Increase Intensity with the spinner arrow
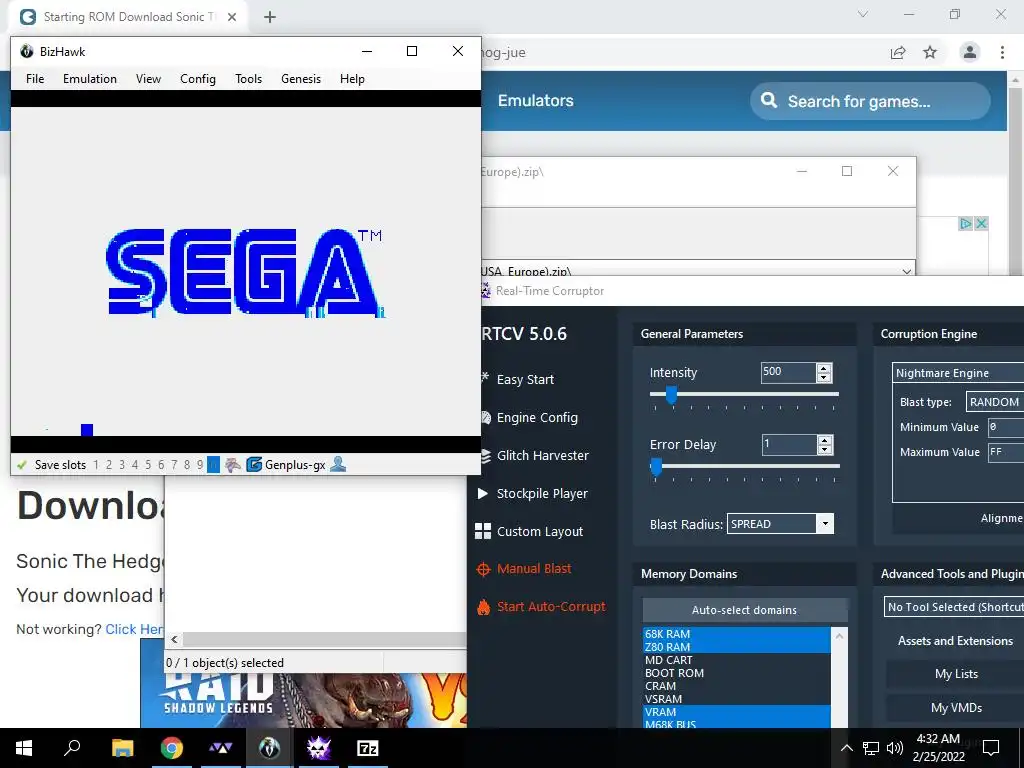The width and height of the screenshot is (1024, 768). (824, 368)
